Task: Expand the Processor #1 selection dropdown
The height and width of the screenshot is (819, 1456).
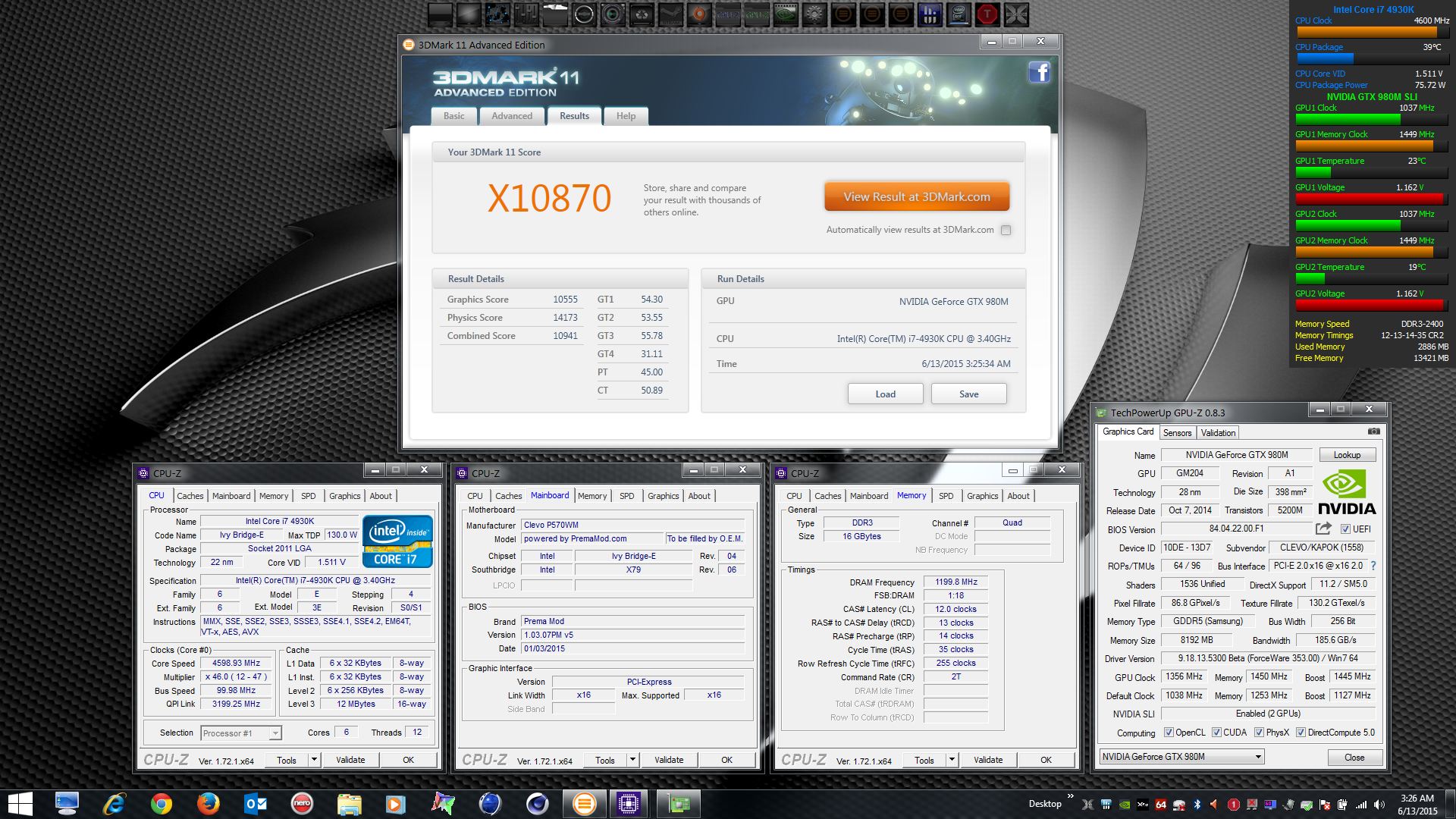Action: [x=275, y=733]
